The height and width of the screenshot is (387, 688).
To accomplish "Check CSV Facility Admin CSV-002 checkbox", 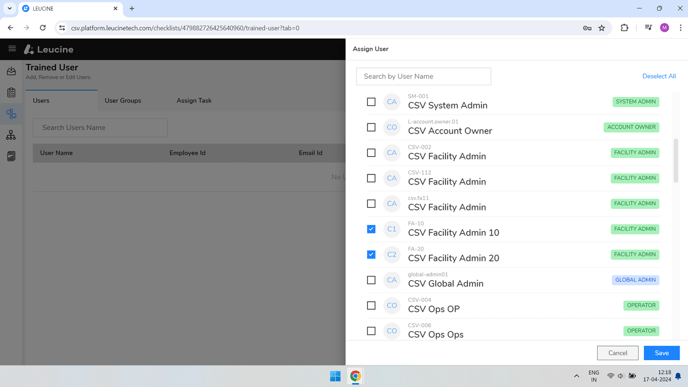I will click(371, 153).
